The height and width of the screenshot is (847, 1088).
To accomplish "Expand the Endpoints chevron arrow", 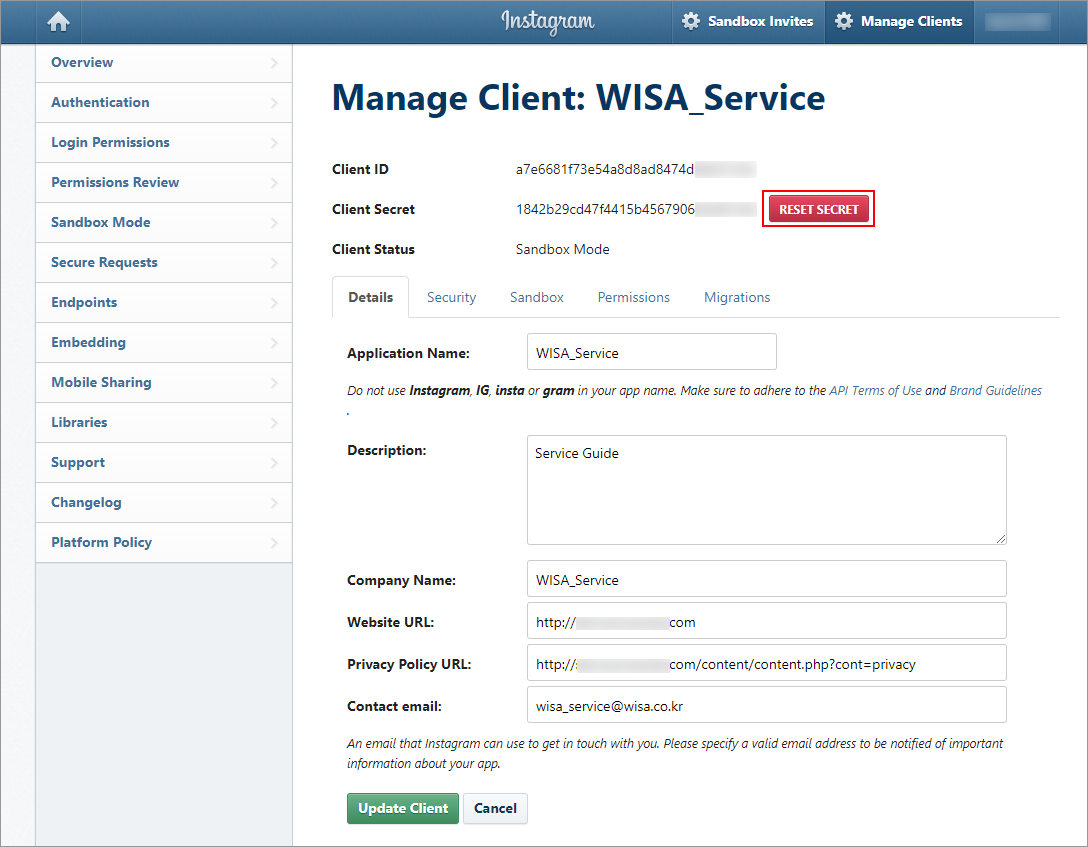I will [274, 303].
